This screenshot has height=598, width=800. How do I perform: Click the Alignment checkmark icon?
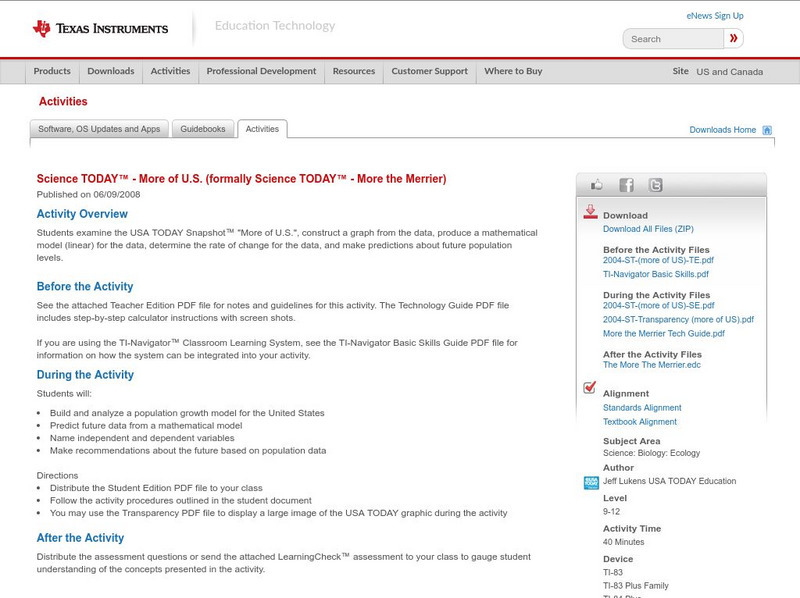point(590,388)
